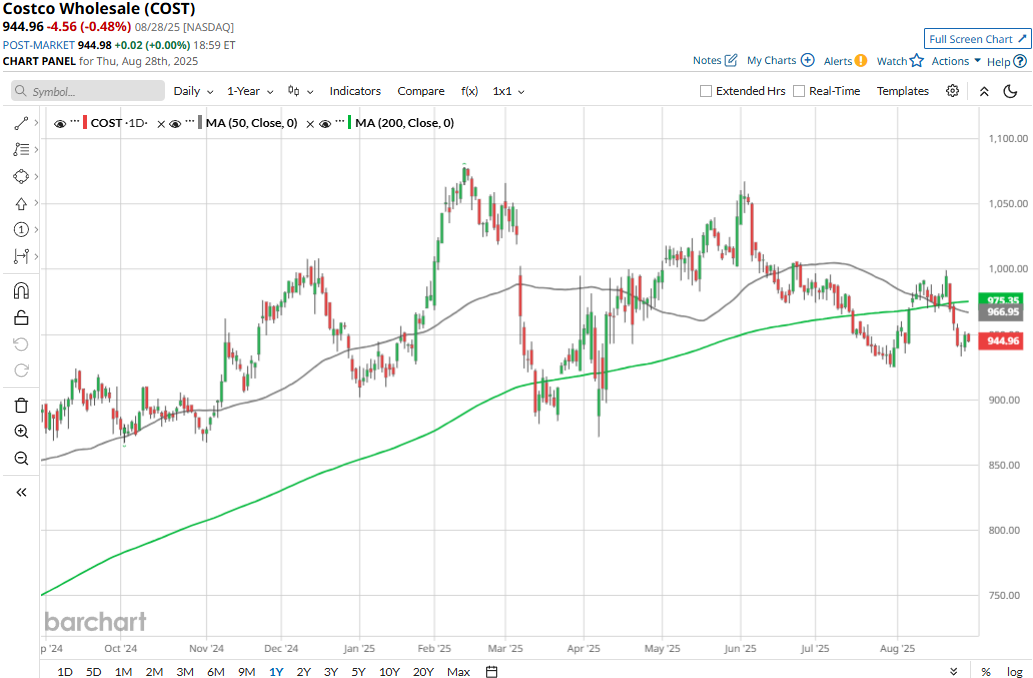Add chart to My Charts plus icon

(807, 60)
